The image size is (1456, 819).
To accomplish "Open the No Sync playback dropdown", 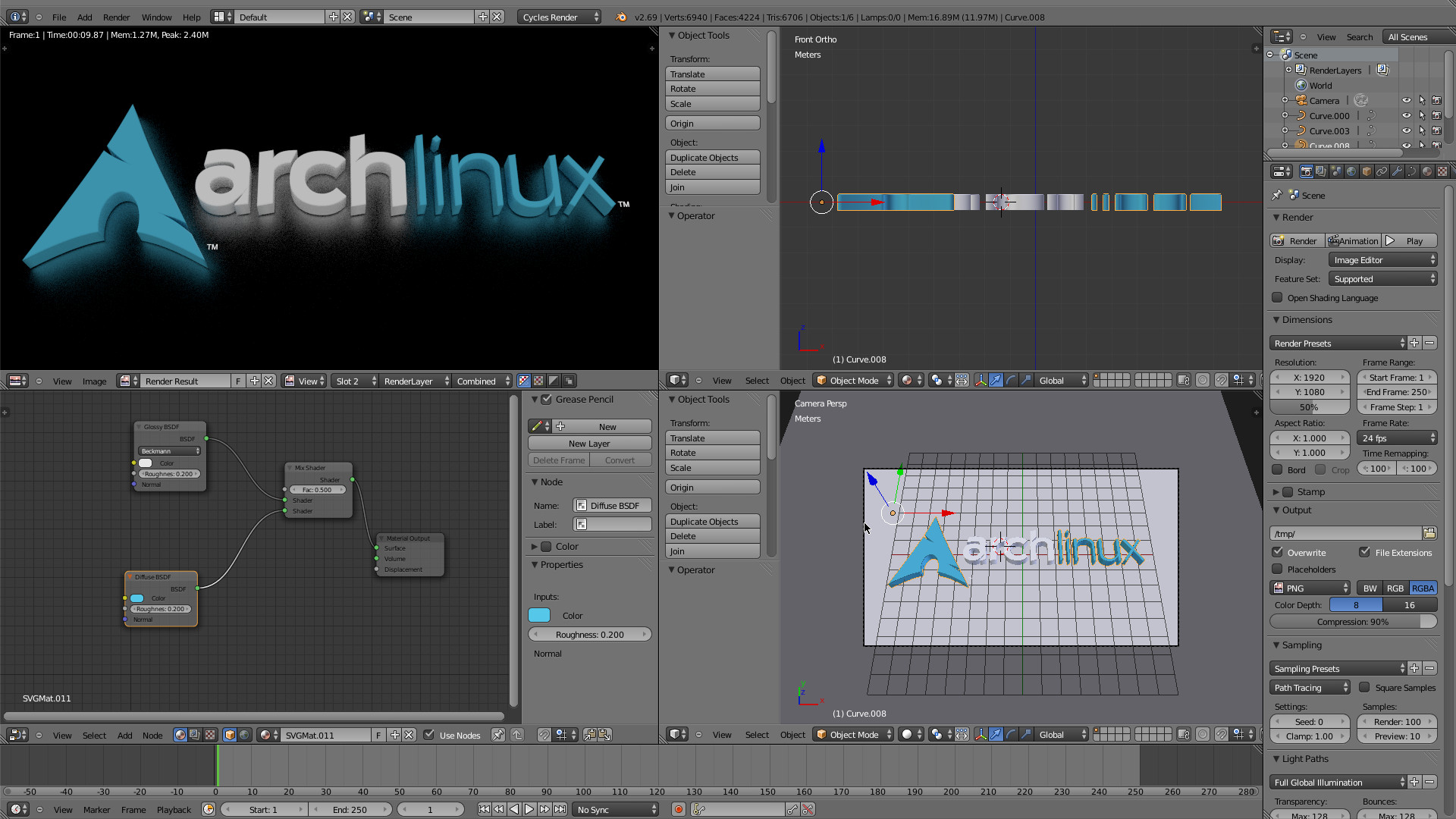I will (617, 810).
